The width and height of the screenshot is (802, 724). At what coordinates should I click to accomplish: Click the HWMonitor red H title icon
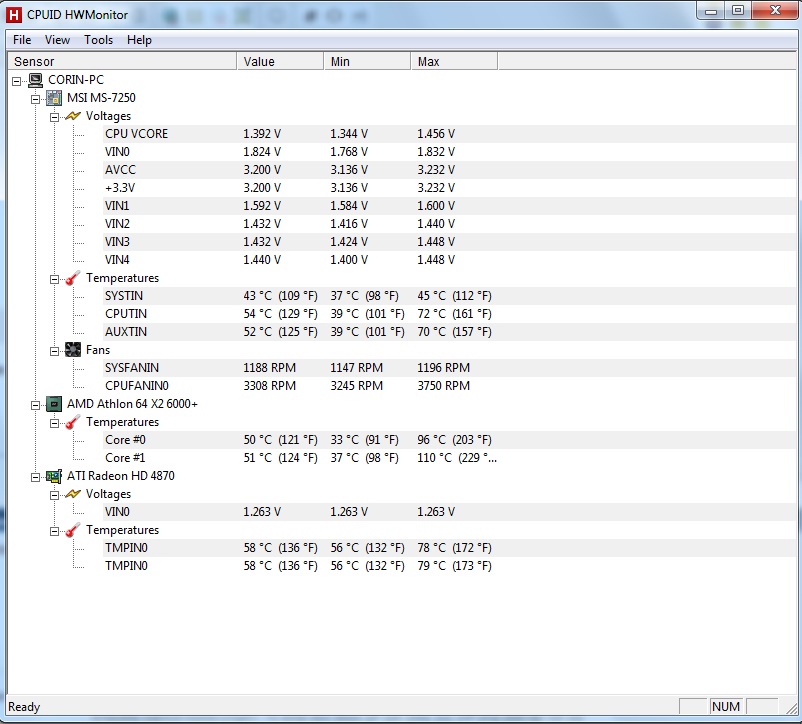(13, 15)
